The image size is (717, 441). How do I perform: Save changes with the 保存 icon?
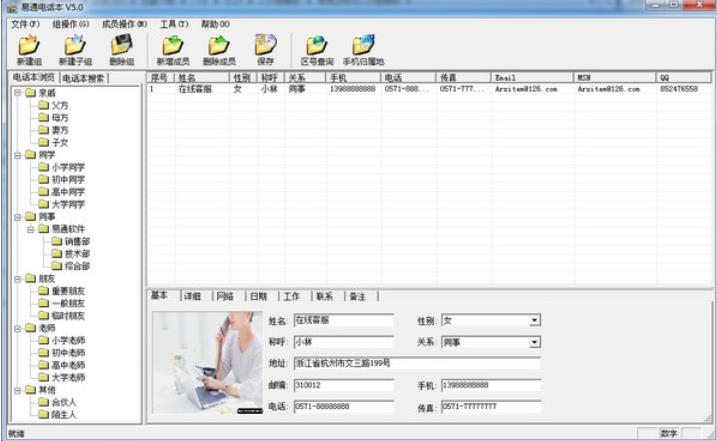click(265, 46)
